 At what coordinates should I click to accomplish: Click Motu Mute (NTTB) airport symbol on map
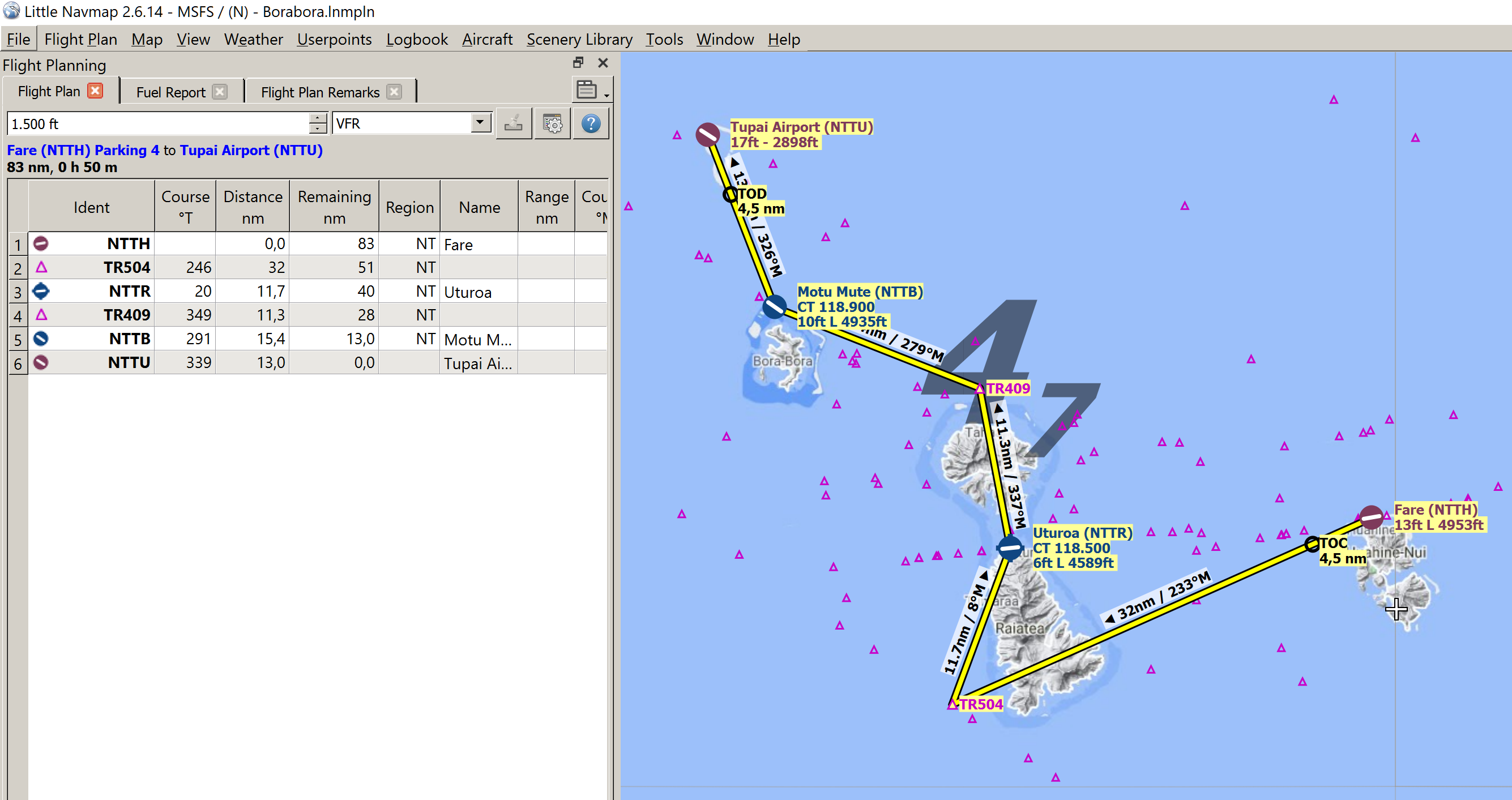[x=775, y=307]
